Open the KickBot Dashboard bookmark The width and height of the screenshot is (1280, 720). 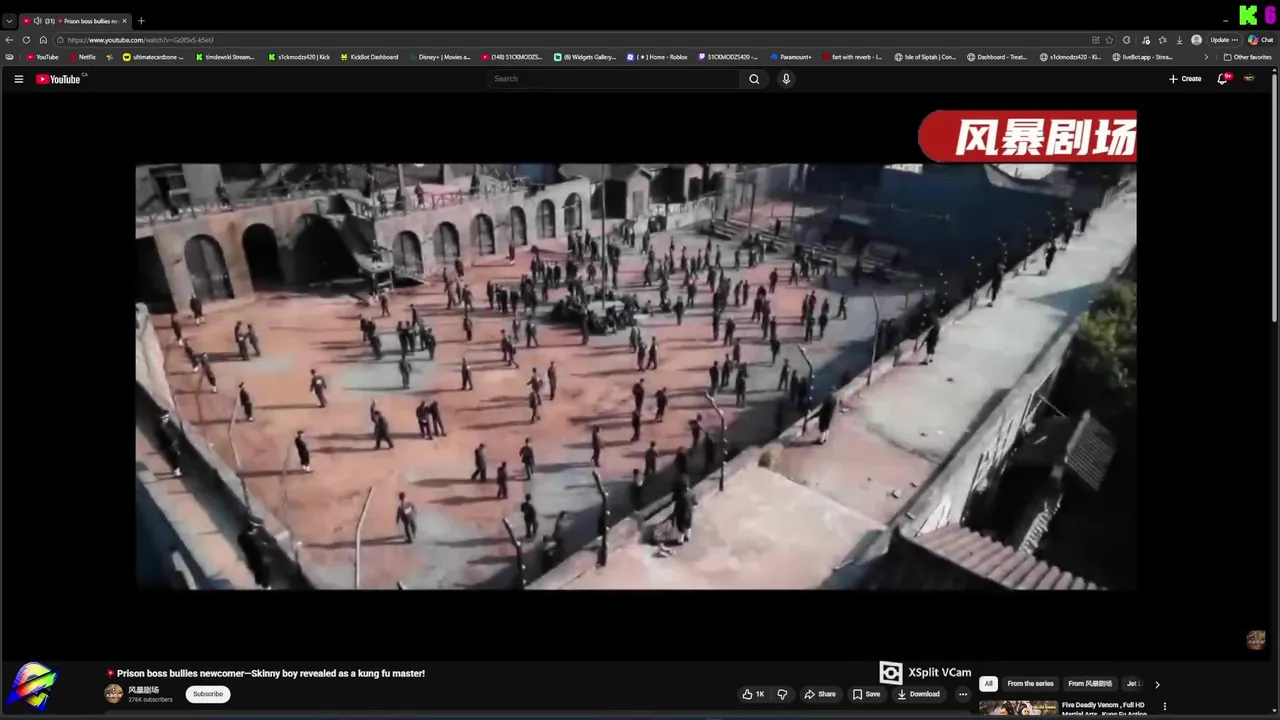coord(369,57)
